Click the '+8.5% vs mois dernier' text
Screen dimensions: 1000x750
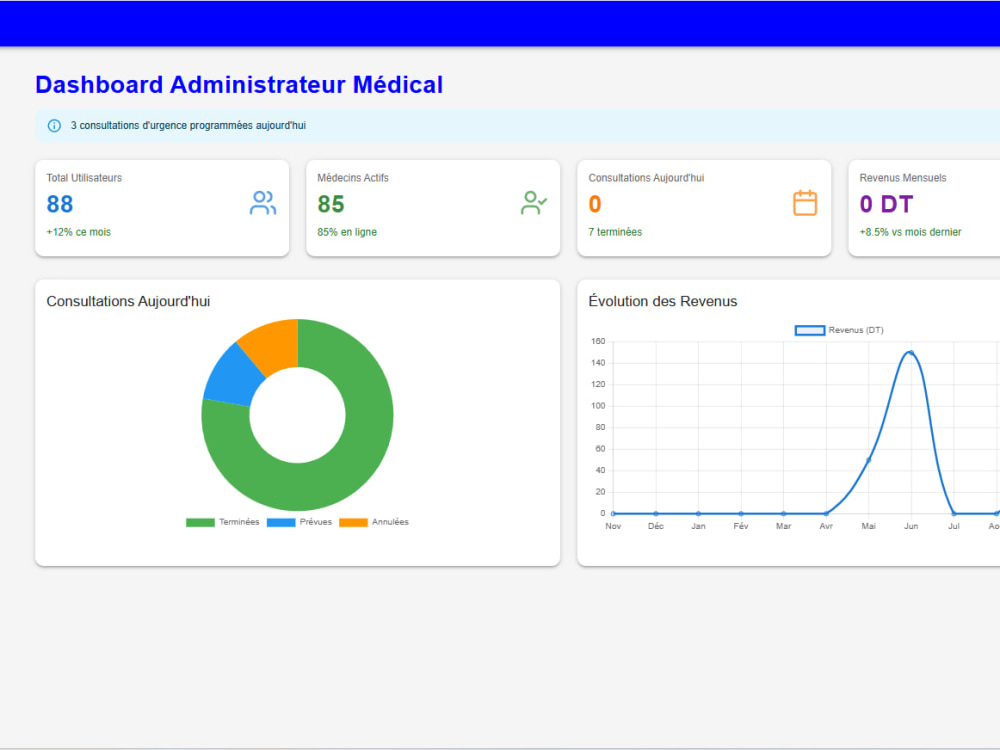tap(910, 232)
